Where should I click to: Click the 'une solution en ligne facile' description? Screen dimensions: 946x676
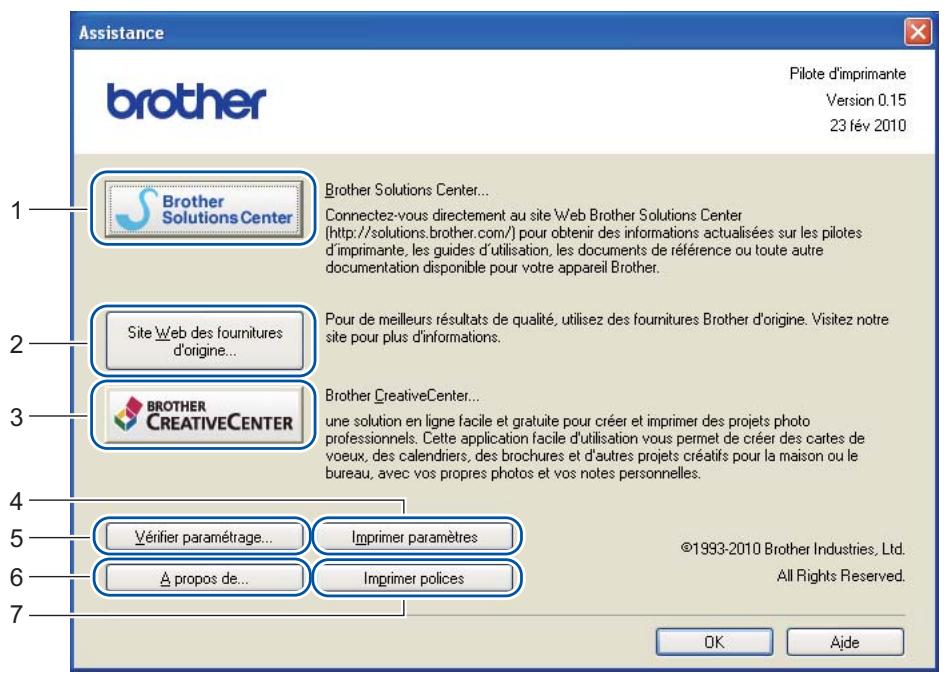click(595, 447)
